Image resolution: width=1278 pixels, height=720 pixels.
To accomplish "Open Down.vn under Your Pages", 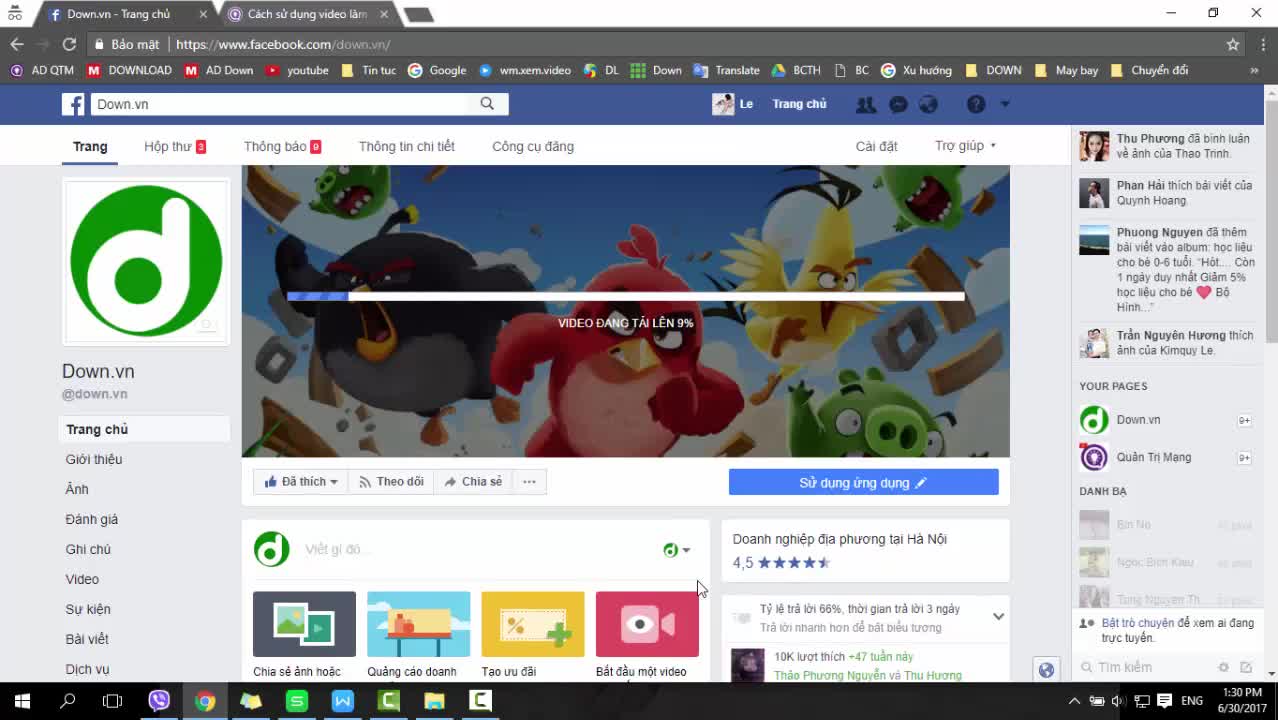I will [x=1138, y=420].
